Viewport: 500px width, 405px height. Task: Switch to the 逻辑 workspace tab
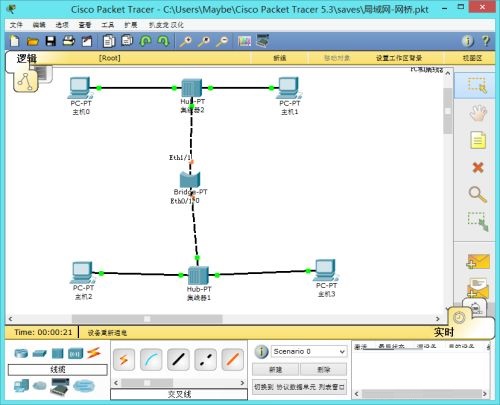coord(27,59)
